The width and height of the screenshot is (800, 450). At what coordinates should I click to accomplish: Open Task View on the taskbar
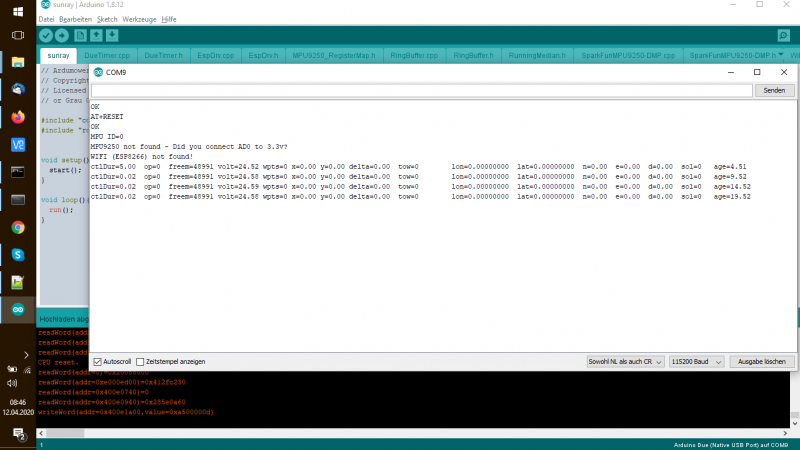pyautogui.click(x=18, y=35)
